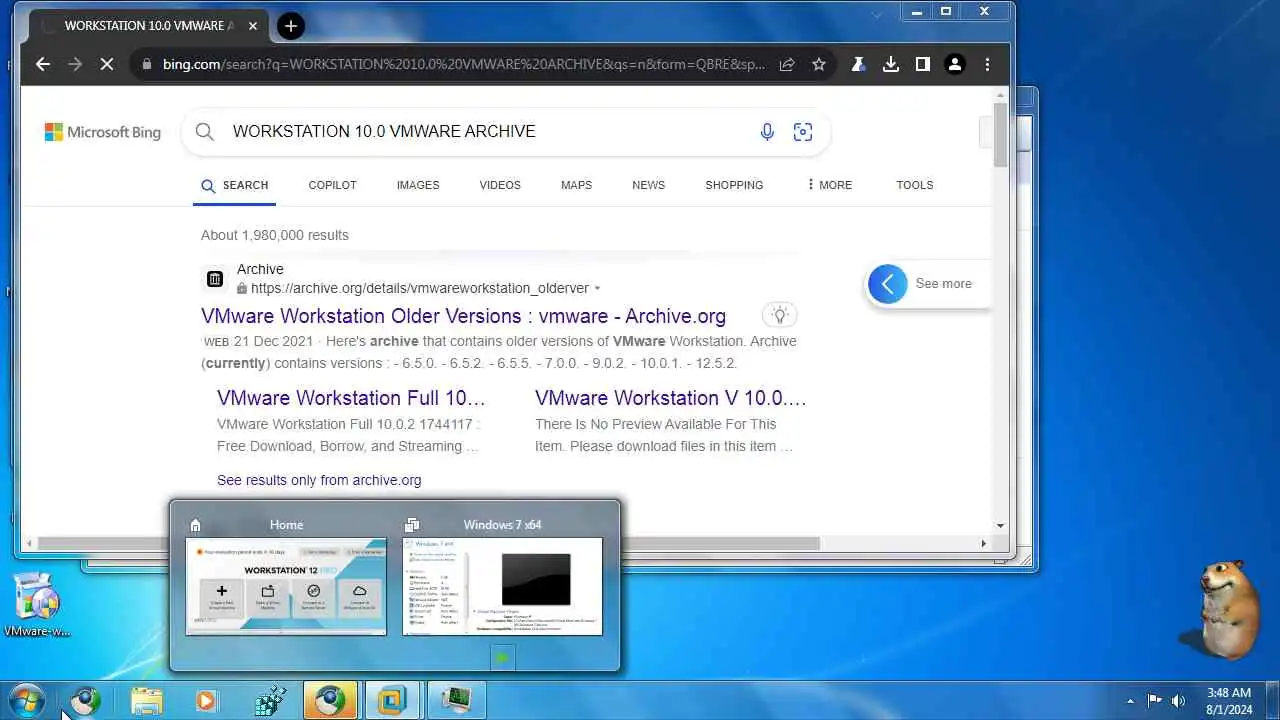Open a new Chrome tab with plus button
The height and width of the screenshot is (720, 1280).
click(x=290, y=26)
